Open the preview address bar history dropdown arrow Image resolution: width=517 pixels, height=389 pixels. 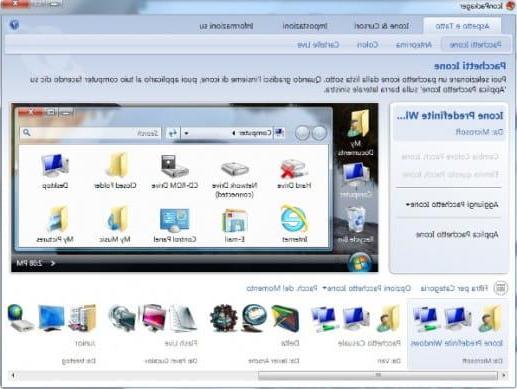(x=187, y=133)
